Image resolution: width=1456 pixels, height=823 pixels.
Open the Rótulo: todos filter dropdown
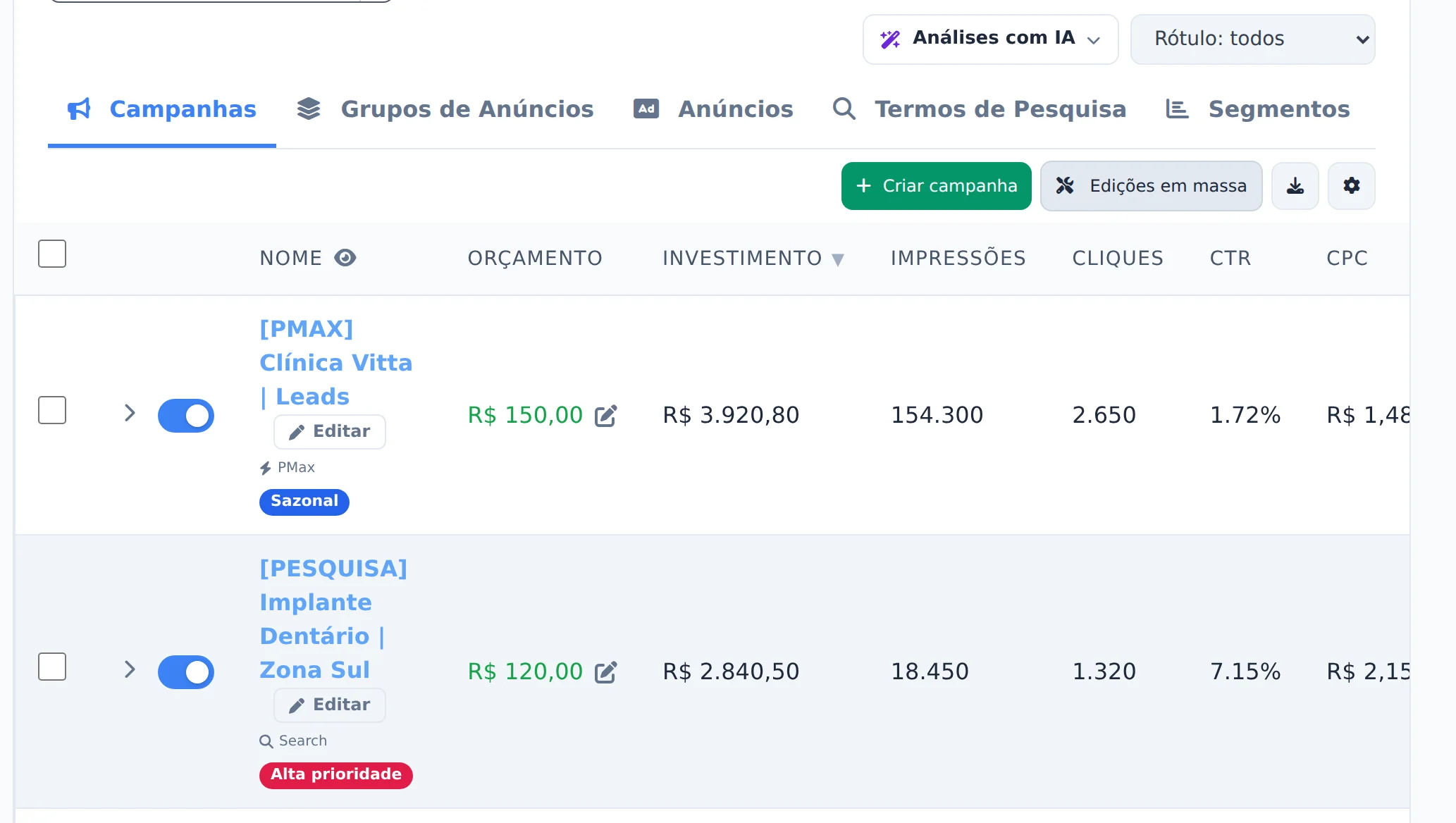tap(1252, 39)
